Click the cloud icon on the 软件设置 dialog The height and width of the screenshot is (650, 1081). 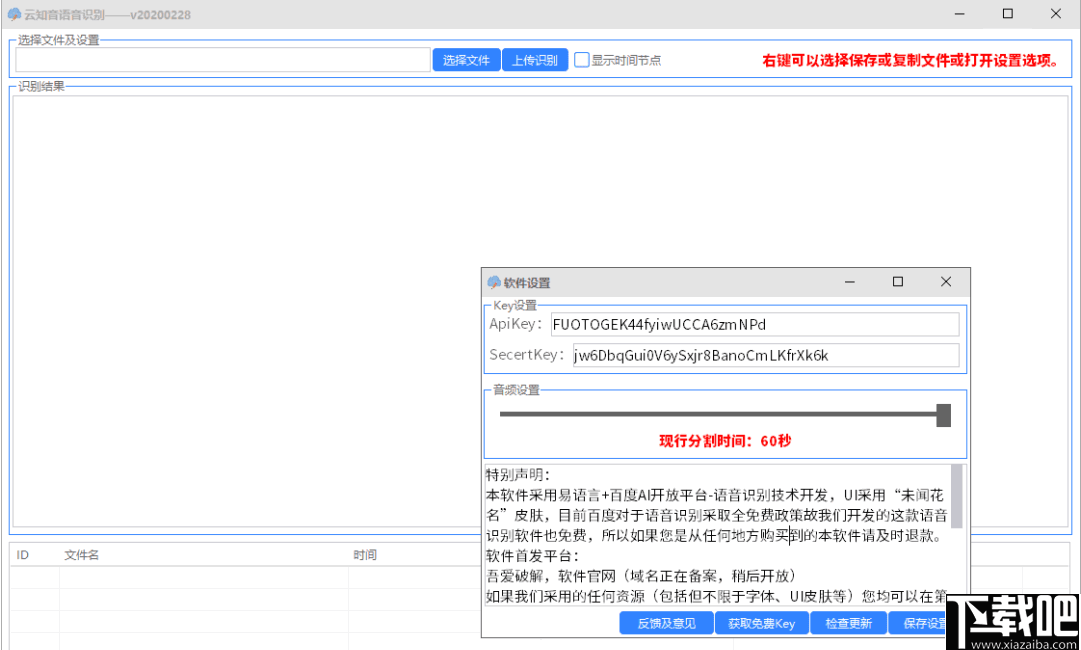pyautogui.click(x=492, y=282)
